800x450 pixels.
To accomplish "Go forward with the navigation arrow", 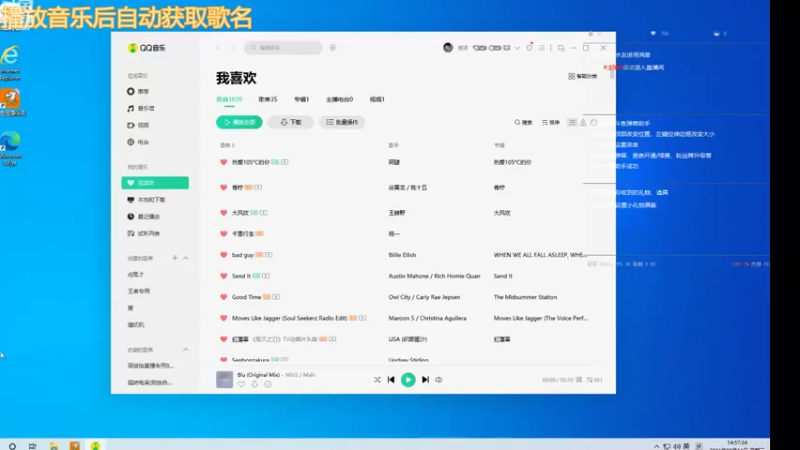I will click(233, 47).
